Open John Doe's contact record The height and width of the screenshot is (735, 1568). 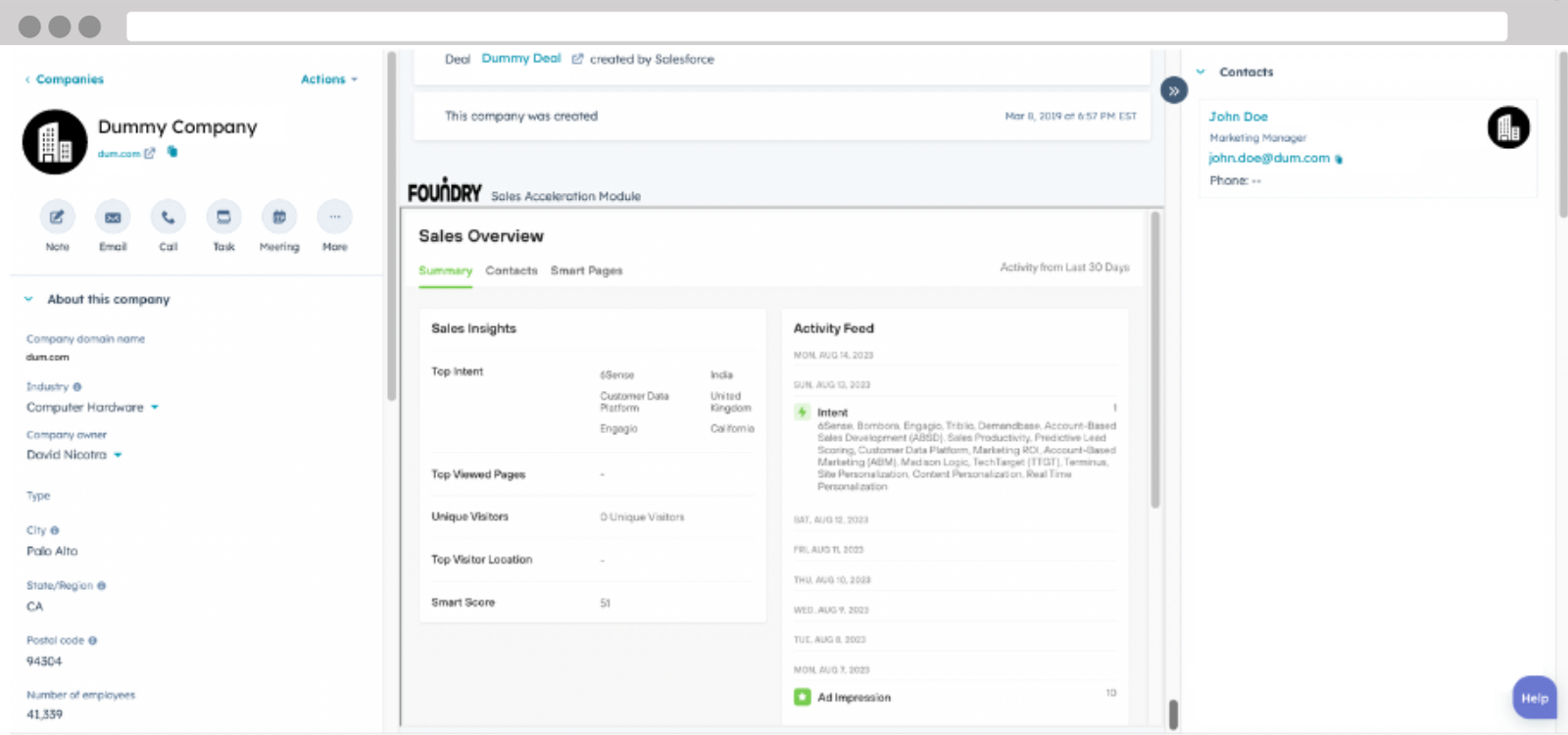(1239, 117)
